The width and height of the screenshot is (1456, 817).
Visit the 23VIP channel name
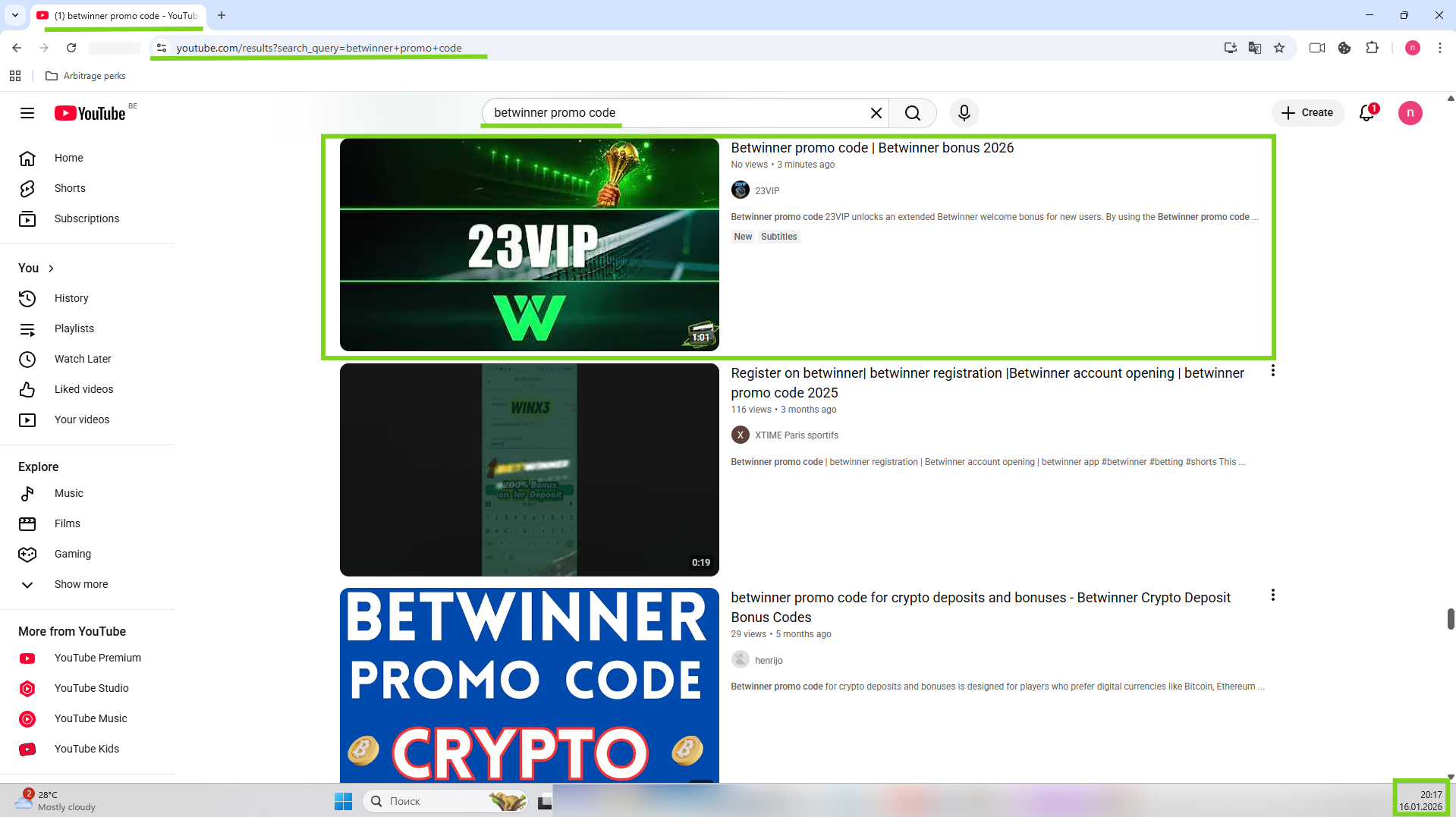767,191
